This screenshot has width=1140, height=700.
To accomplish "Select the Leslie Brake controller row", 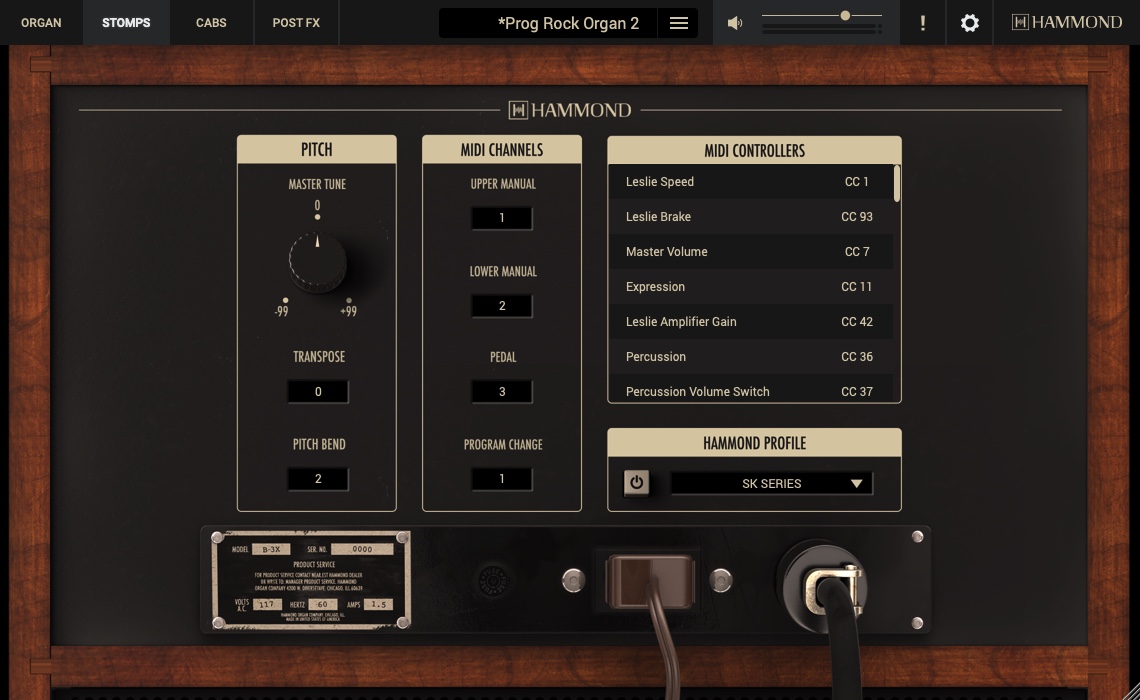I will [751, 217].
